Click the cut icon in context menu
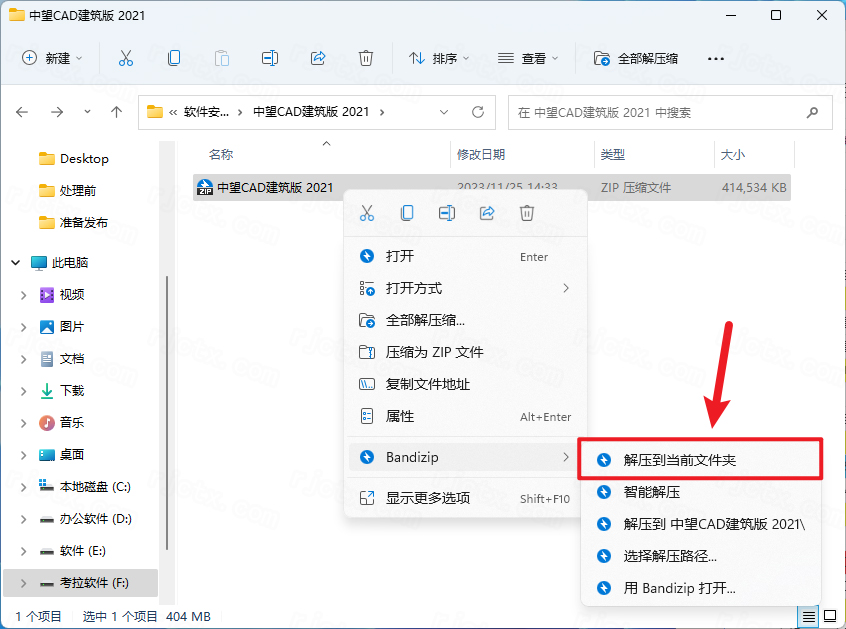This screenshot has width=846, height=629. [367, 213]
